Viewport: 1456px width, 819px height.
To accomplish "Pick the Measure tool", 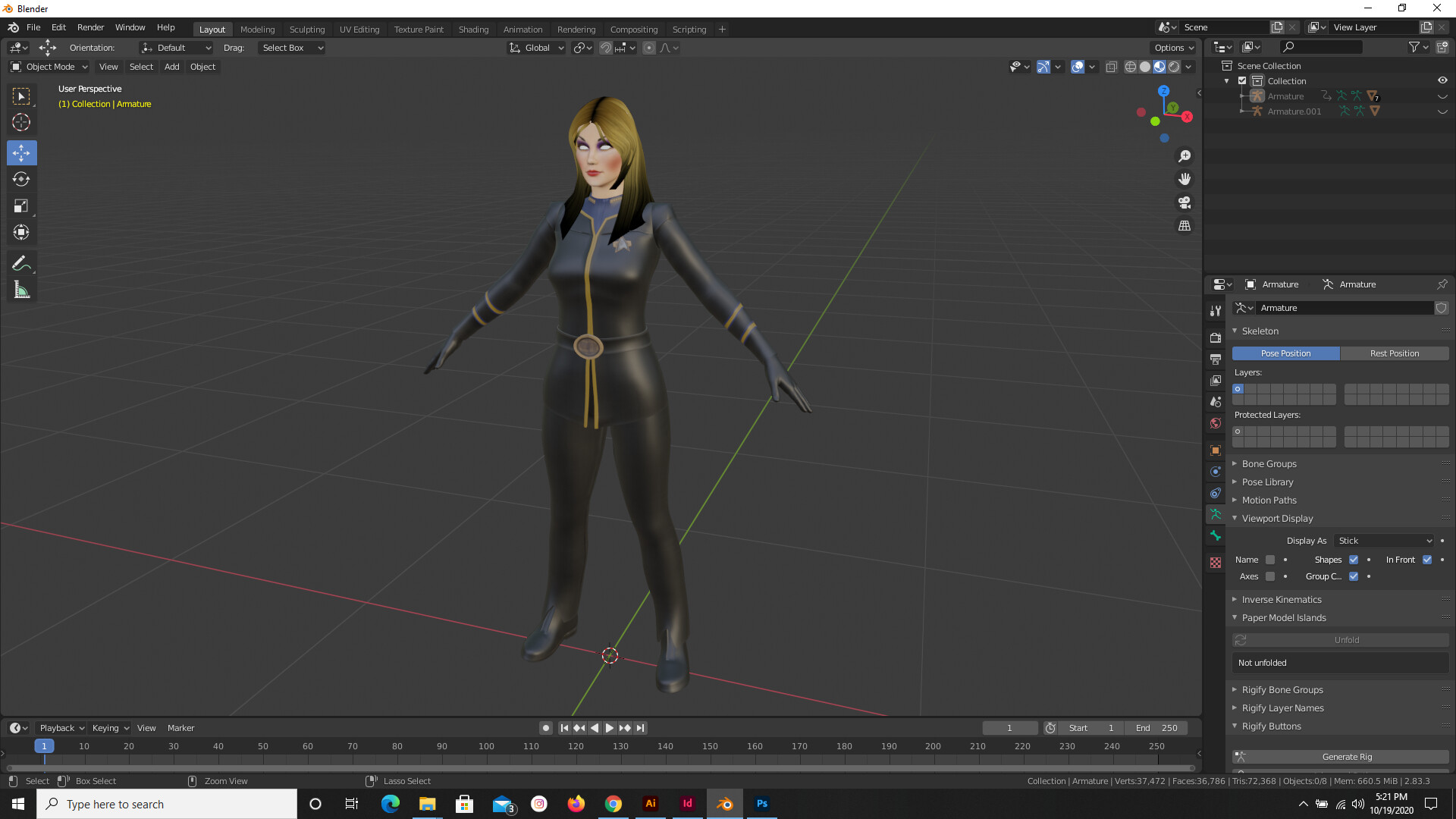I will (21, 289).
